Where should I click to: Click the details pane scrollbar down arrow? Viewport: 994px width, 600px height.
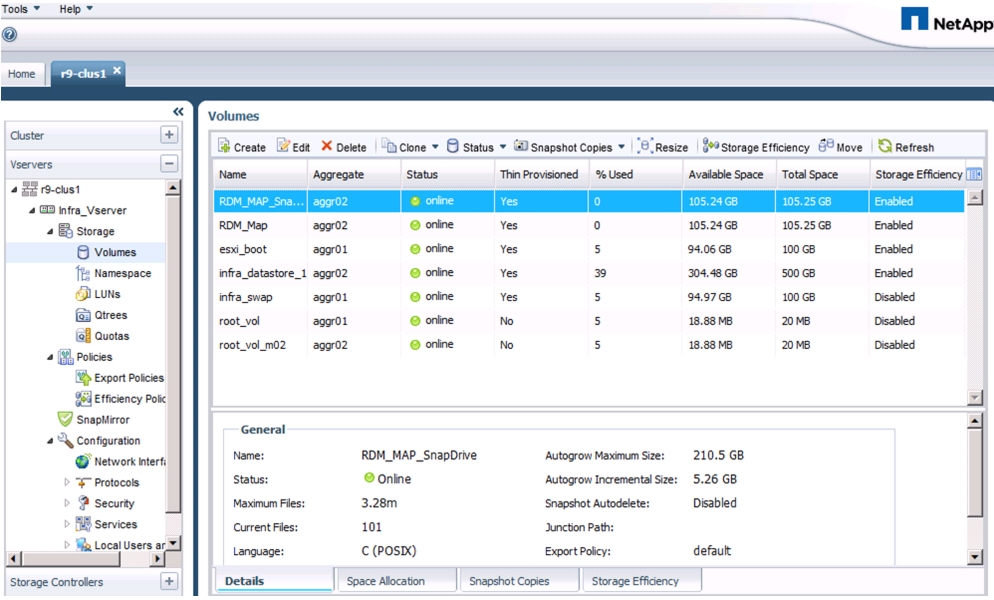point(975,557)
